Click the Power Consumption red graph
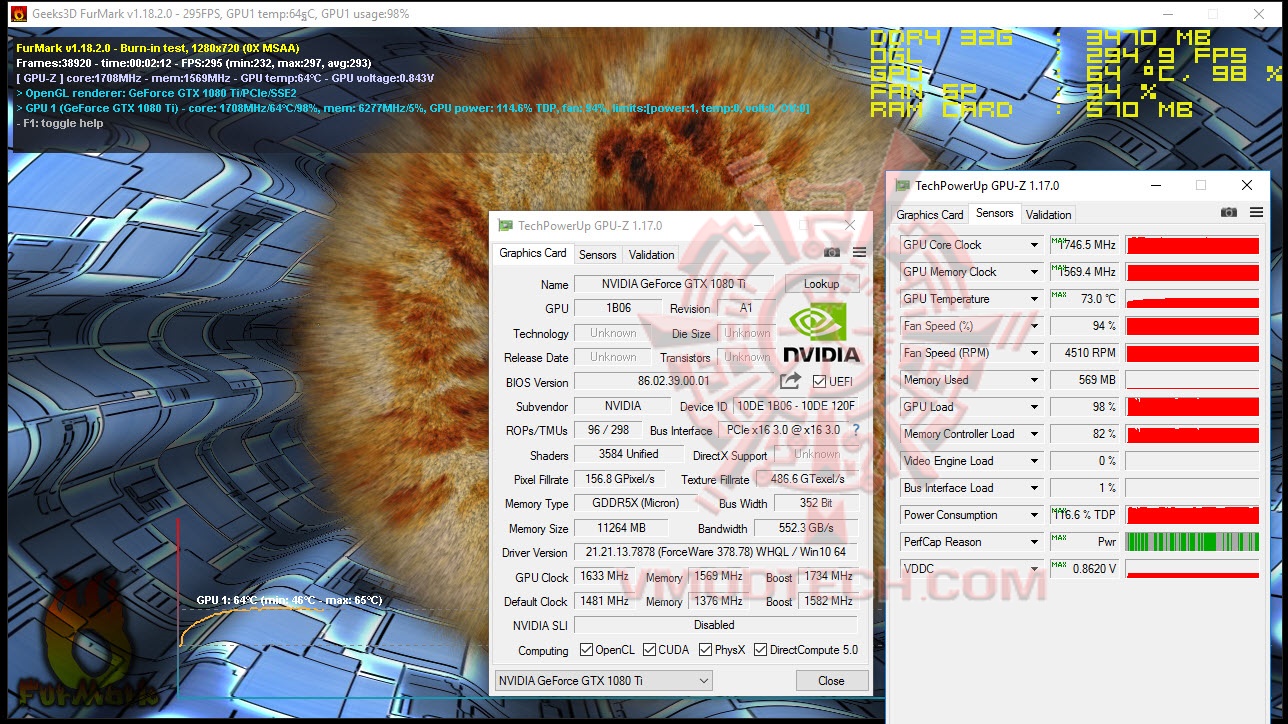Image resolution: width=1288 pixels, height=724 pixels. pyautogui.click(x=1192, y=515)
